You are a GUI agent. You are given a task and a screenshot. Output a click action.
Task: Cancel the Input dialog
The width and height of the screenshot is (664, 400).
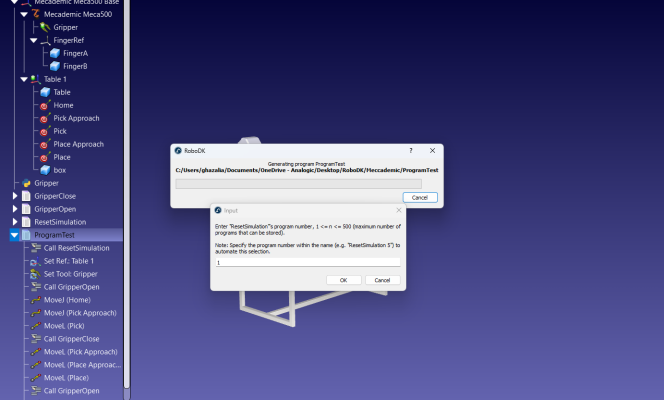382,280
